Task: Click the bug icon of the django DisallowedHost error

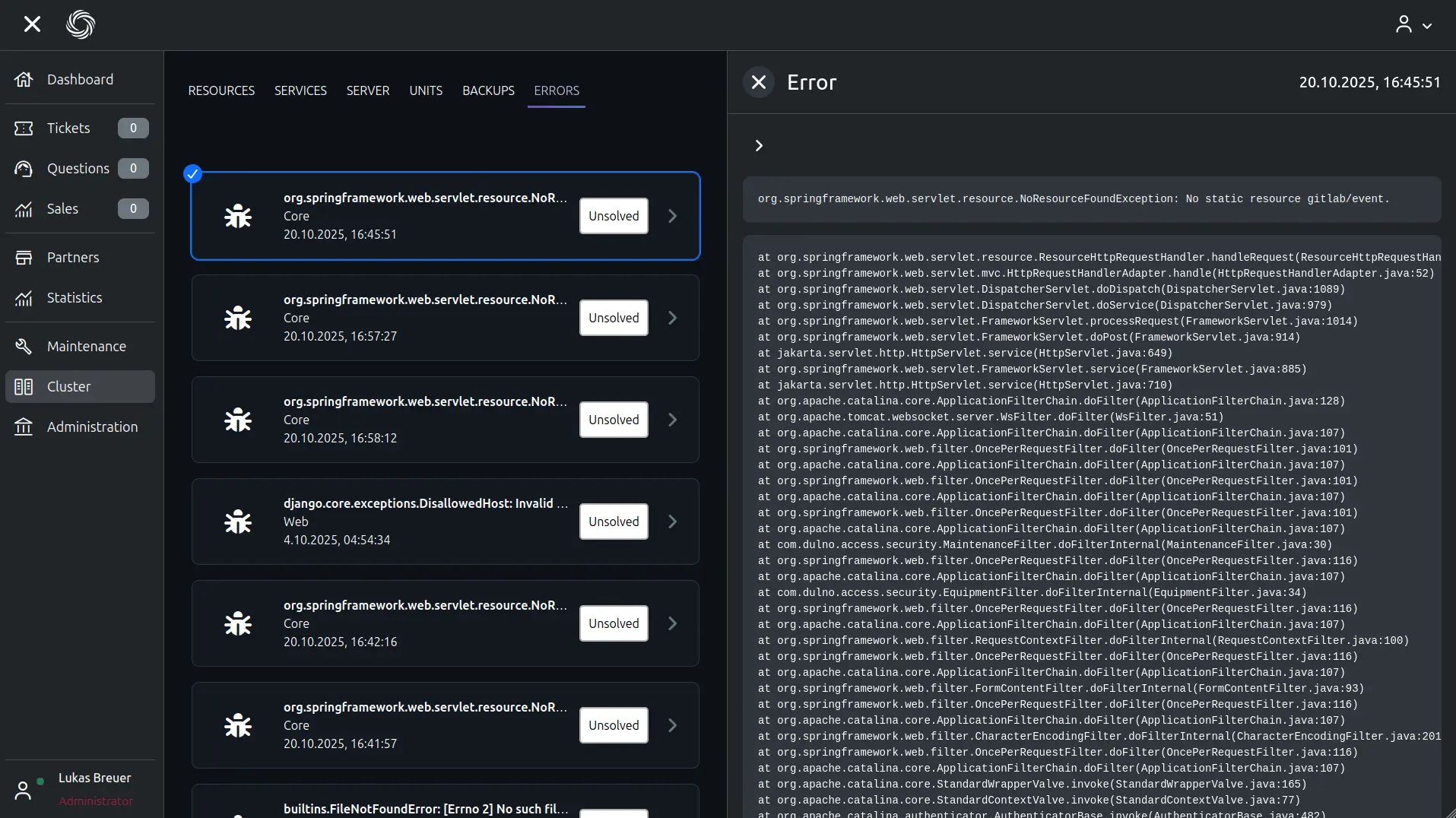Action: click(238, 522)
